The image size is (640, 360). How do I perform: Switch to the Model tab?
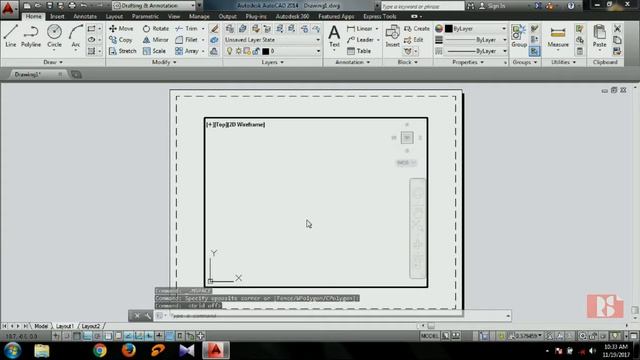click(41, 326)
